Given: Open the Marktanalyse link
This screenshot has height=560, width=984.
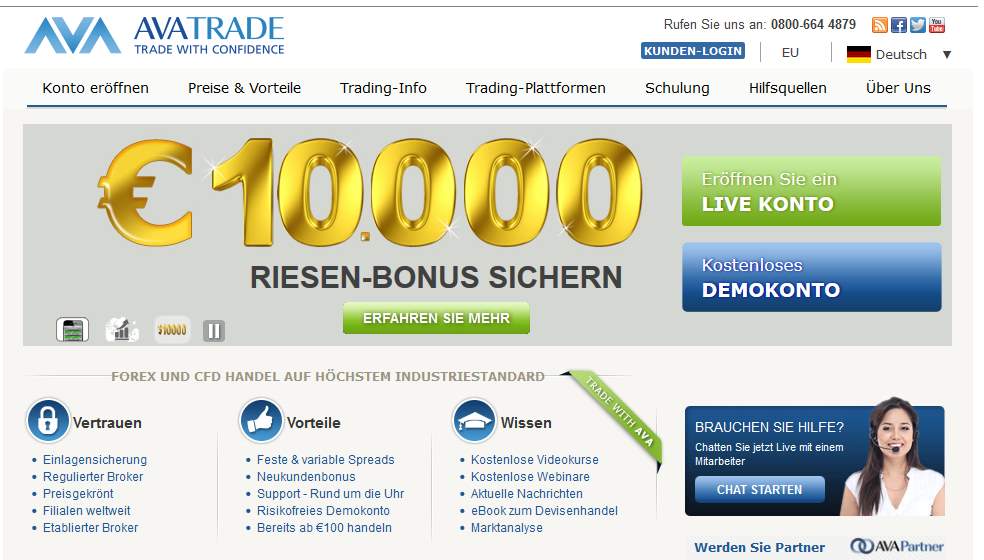Looking at the screenshot, I should click(x=507, y=527).
